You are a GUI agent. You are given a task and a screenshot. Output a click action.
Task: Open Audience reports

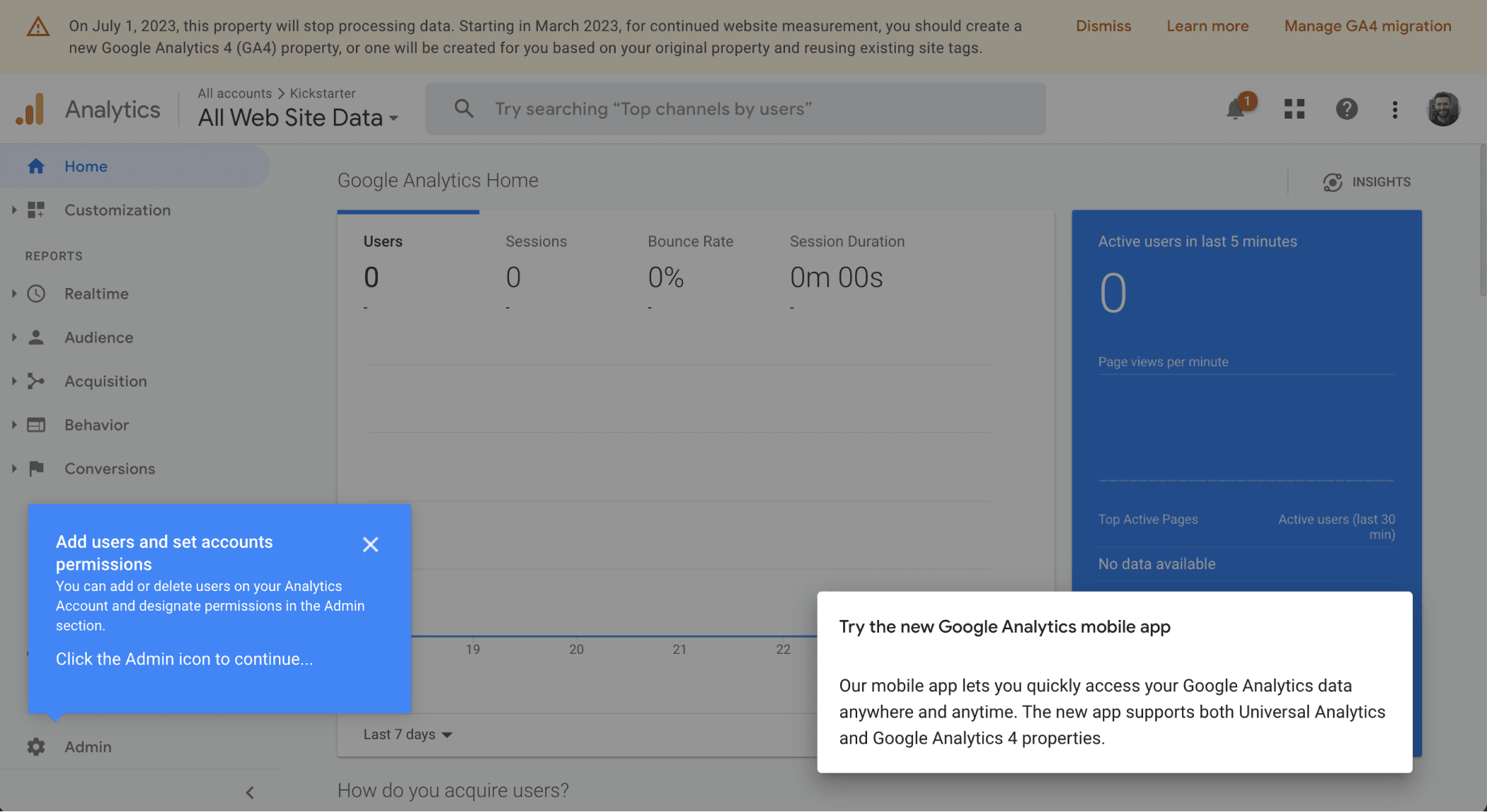[x=99, y=338]
